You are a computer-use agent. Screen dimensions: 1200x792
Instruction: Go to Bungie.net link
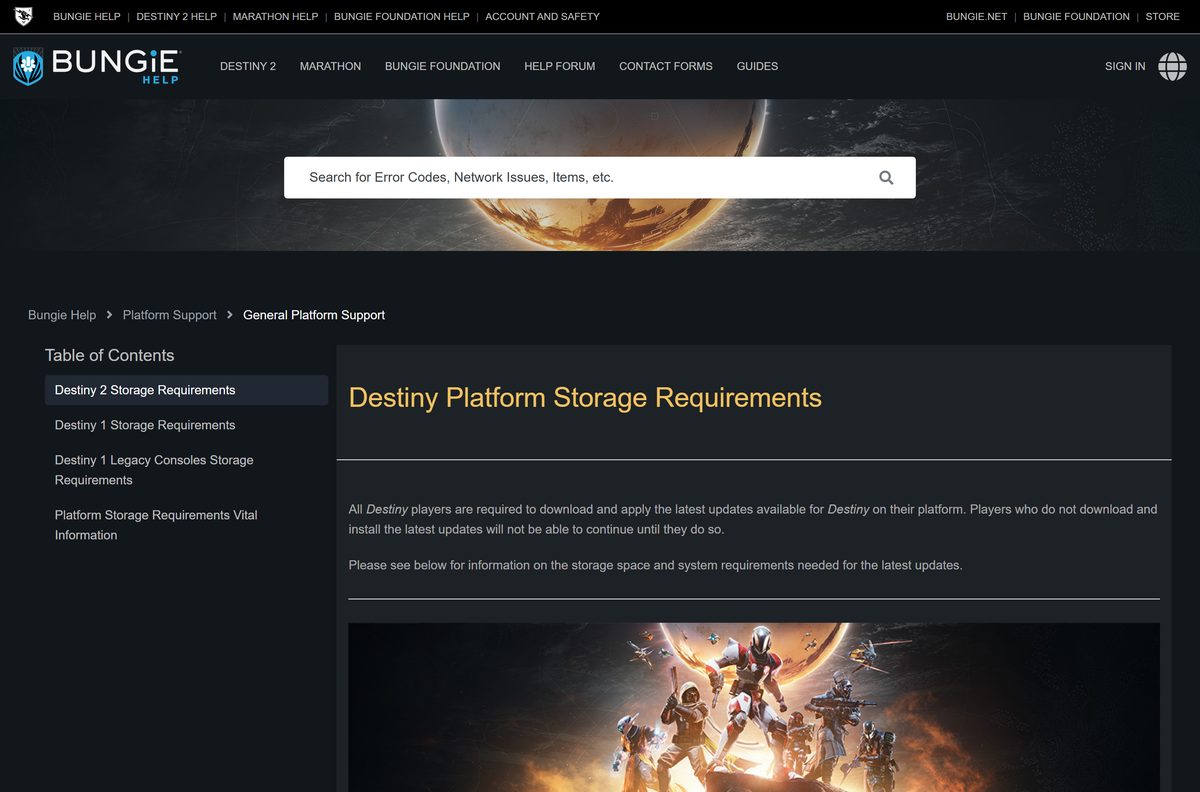click(x=976, y=16)
